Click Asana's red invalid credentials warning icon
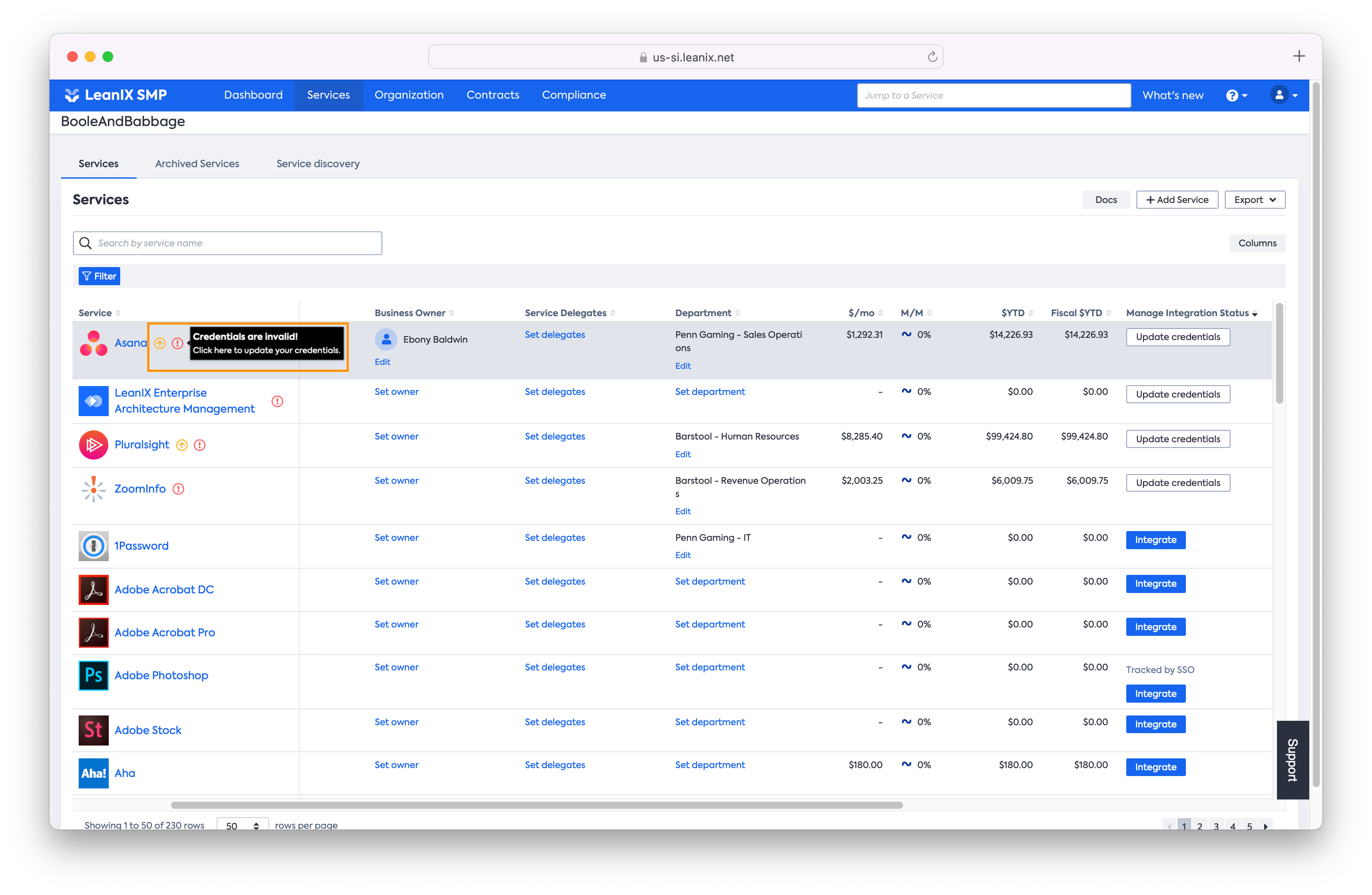Image resolution: width=1372 pixels, height=895 pixels. point(178,343)
